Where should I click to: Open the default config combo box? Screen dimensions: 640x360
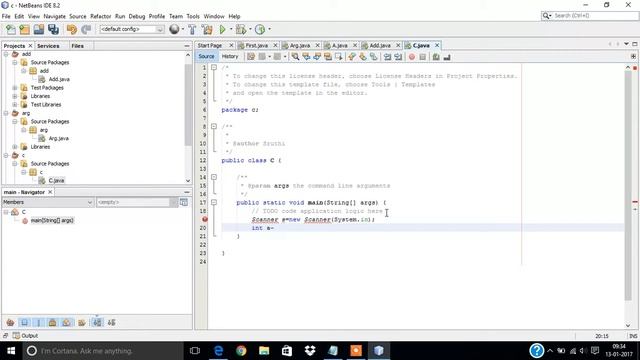tap(131, 29)
